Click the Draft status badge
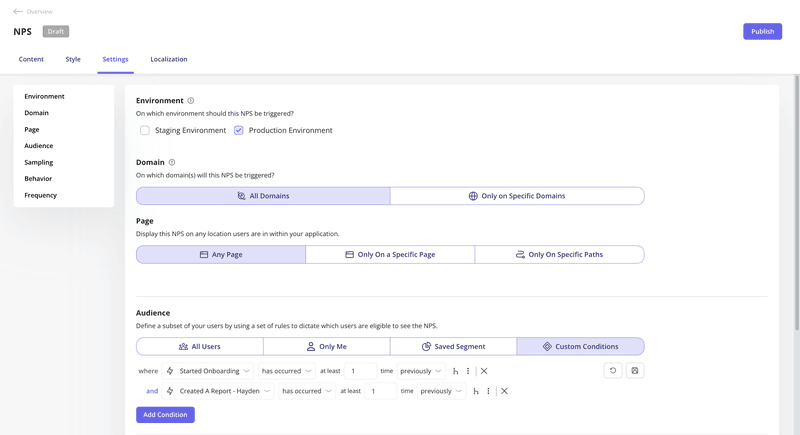Viewport: 800px width, 435px height. 56,32
